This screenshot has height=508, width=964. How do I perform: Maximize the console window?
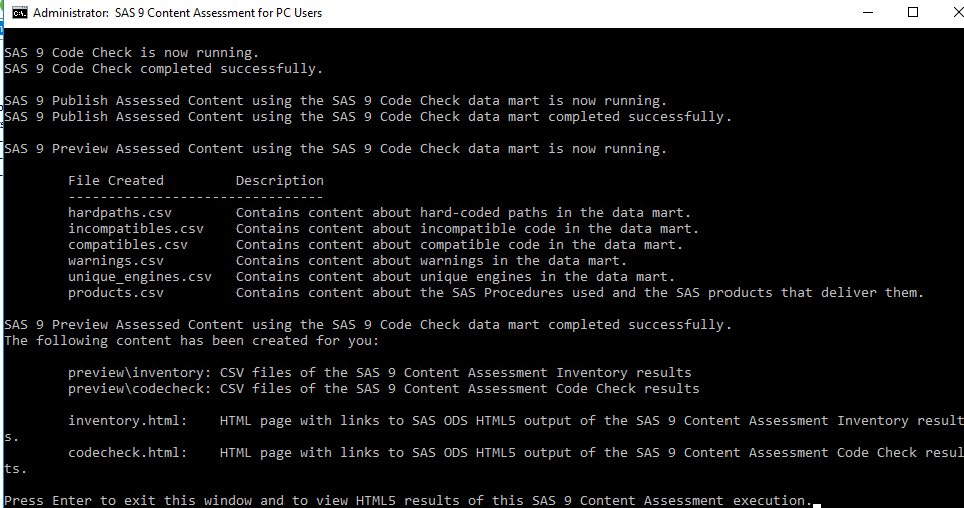point(912,13)
